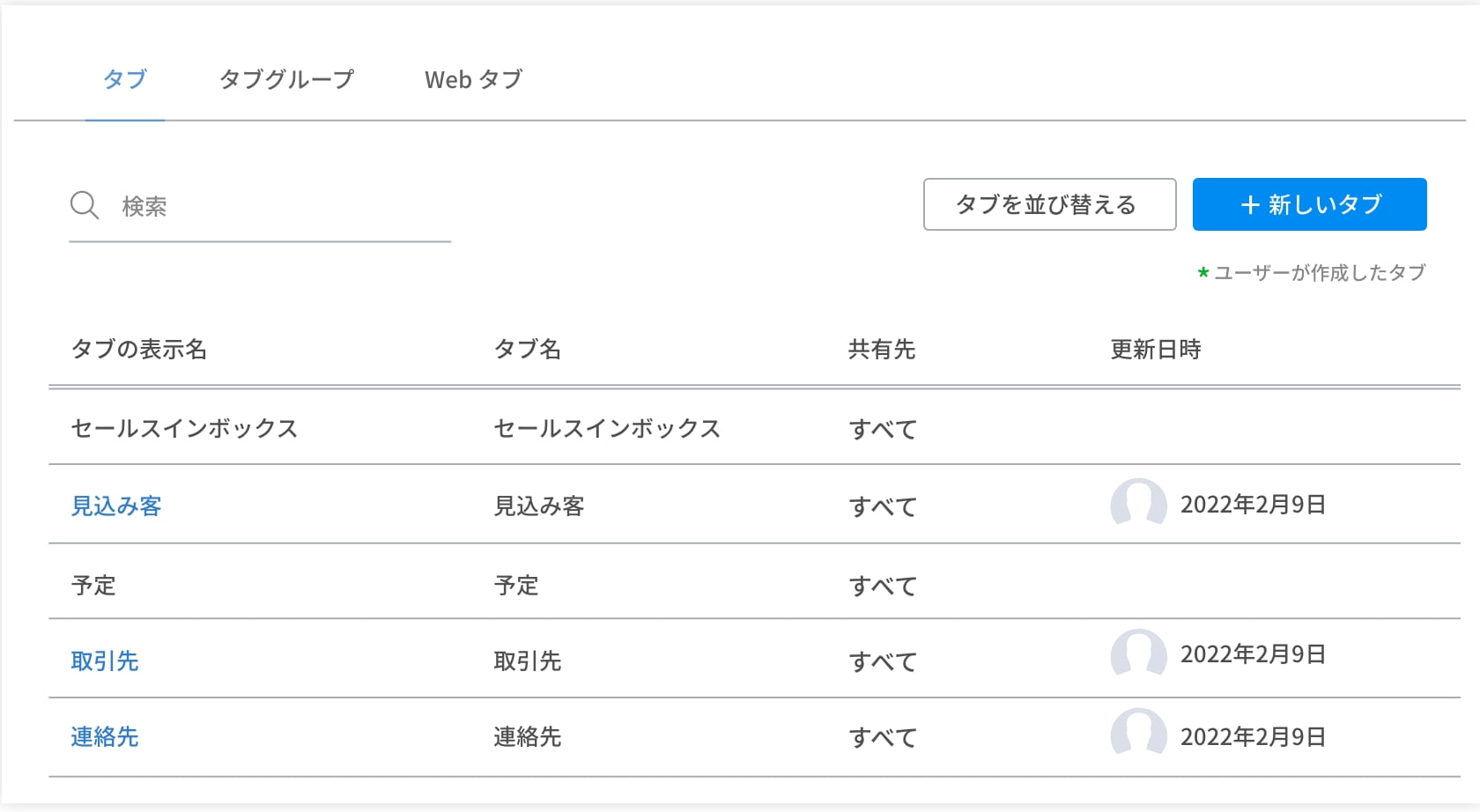The image size is (1480, 812).
Task: Click the タブの表示名 column header
Action: pos(139,350)
